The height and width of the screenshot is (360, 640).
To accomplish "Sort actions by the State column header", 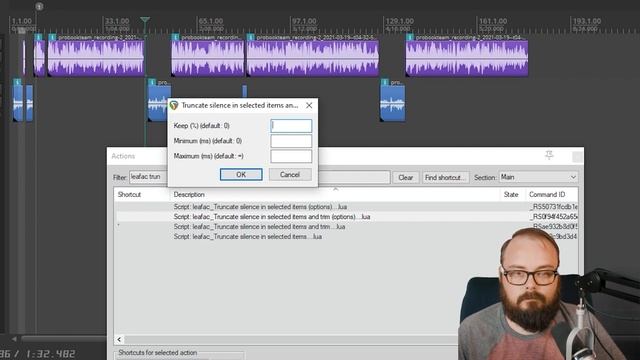I will tap(512, 194).
